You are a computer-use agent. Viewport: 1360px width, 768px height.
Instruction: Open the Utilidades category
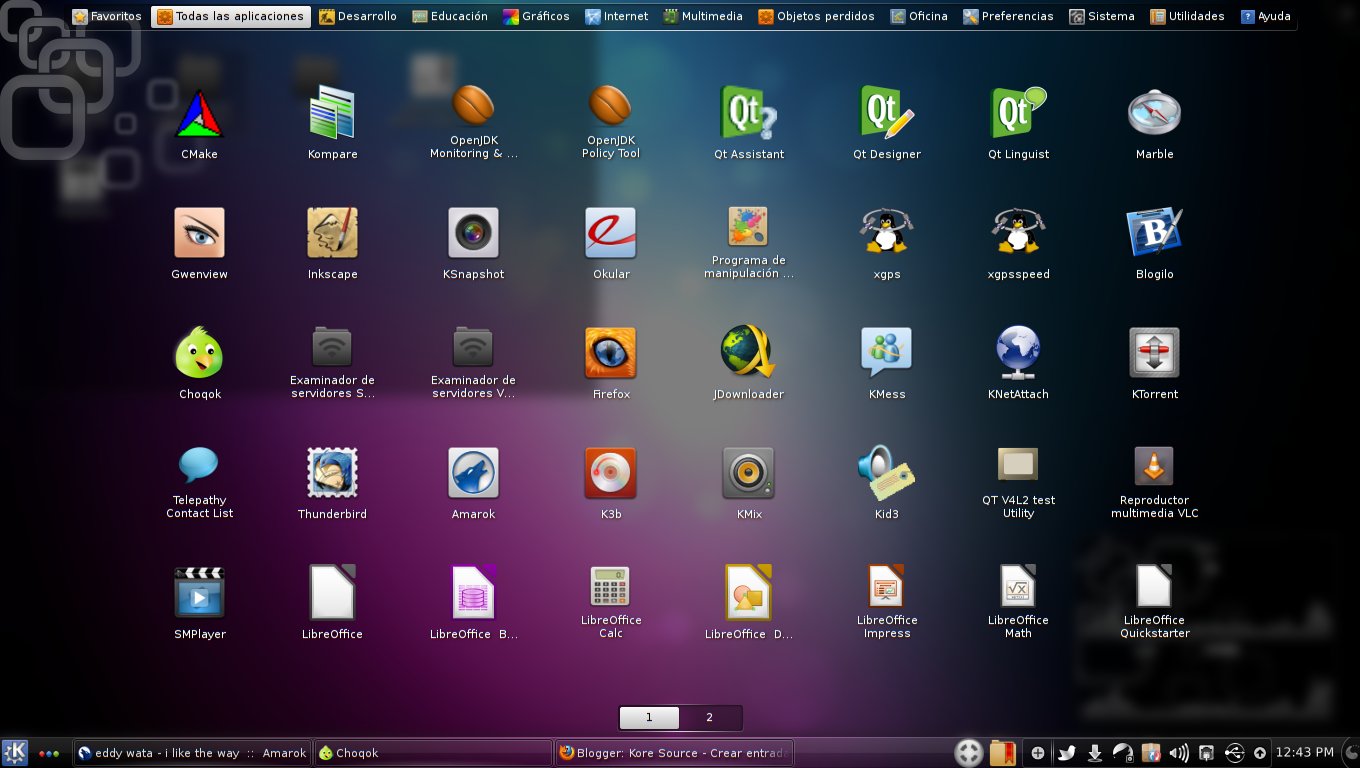[1188, 16]
